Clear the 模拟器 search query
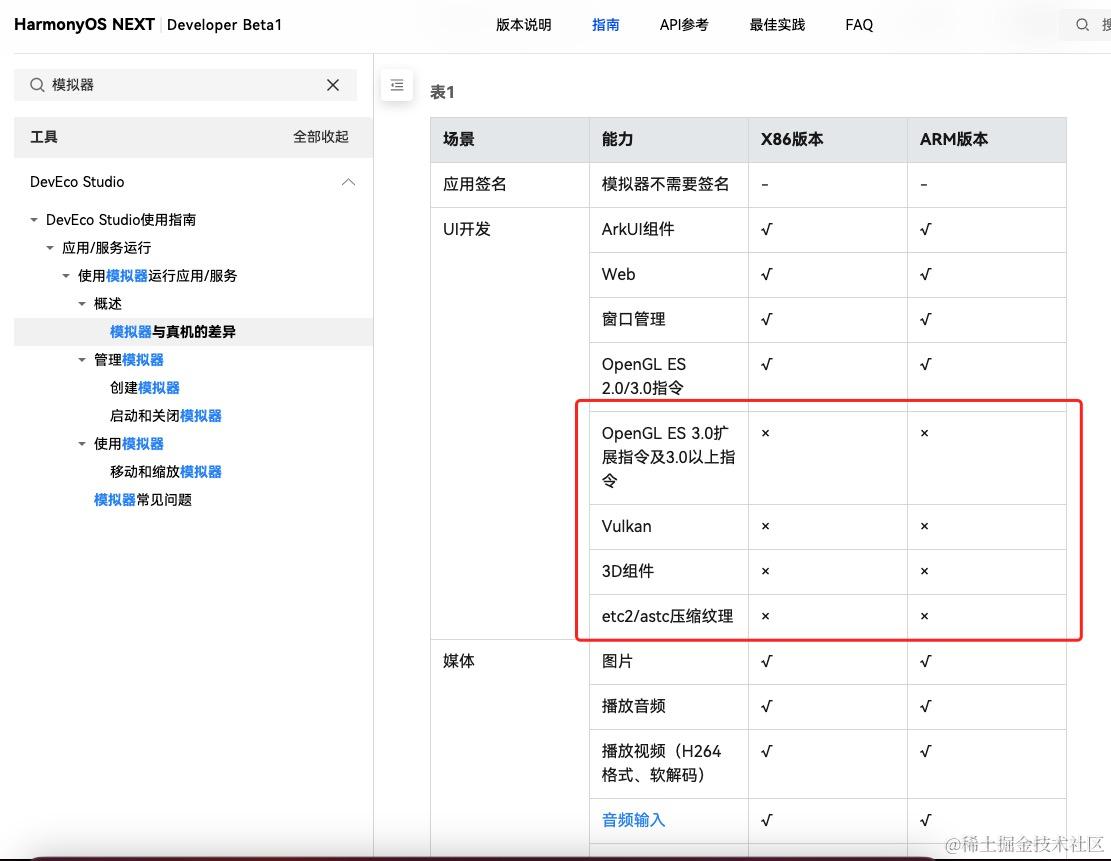 click(333, 85)
